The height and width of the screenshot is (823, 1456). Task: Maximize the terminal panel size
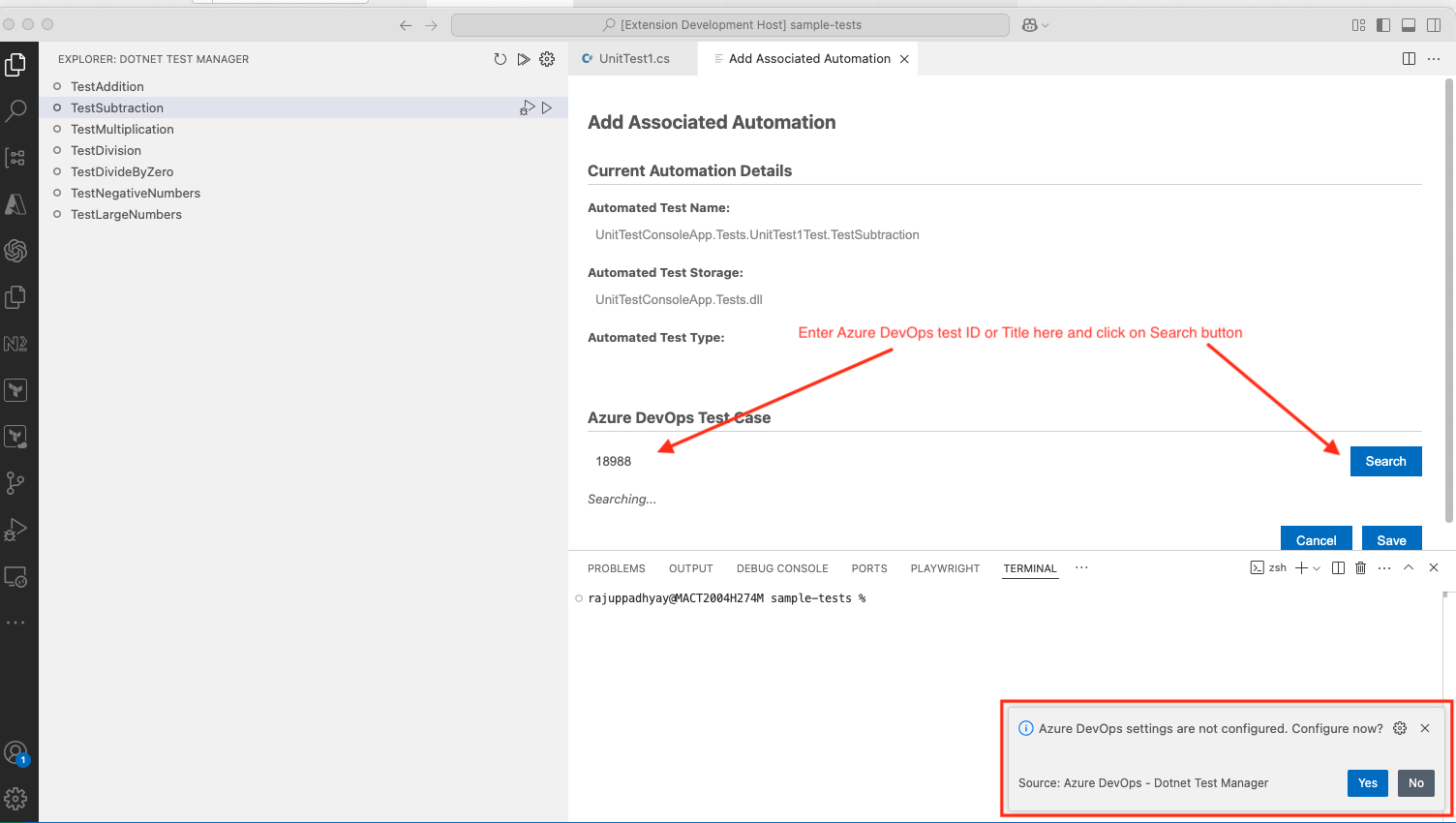tap(1409, 568)
